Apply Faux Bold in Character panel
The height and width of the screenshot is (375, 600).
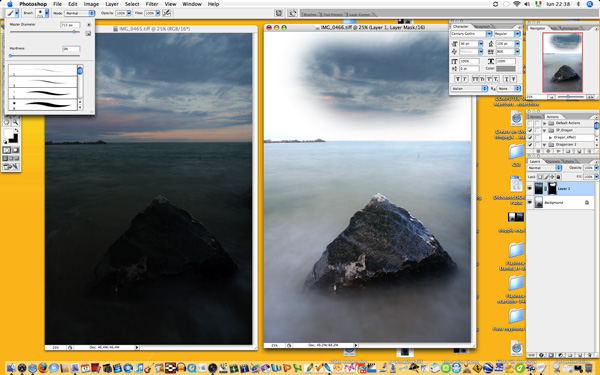pyautogui.click(x=457, y=79)
